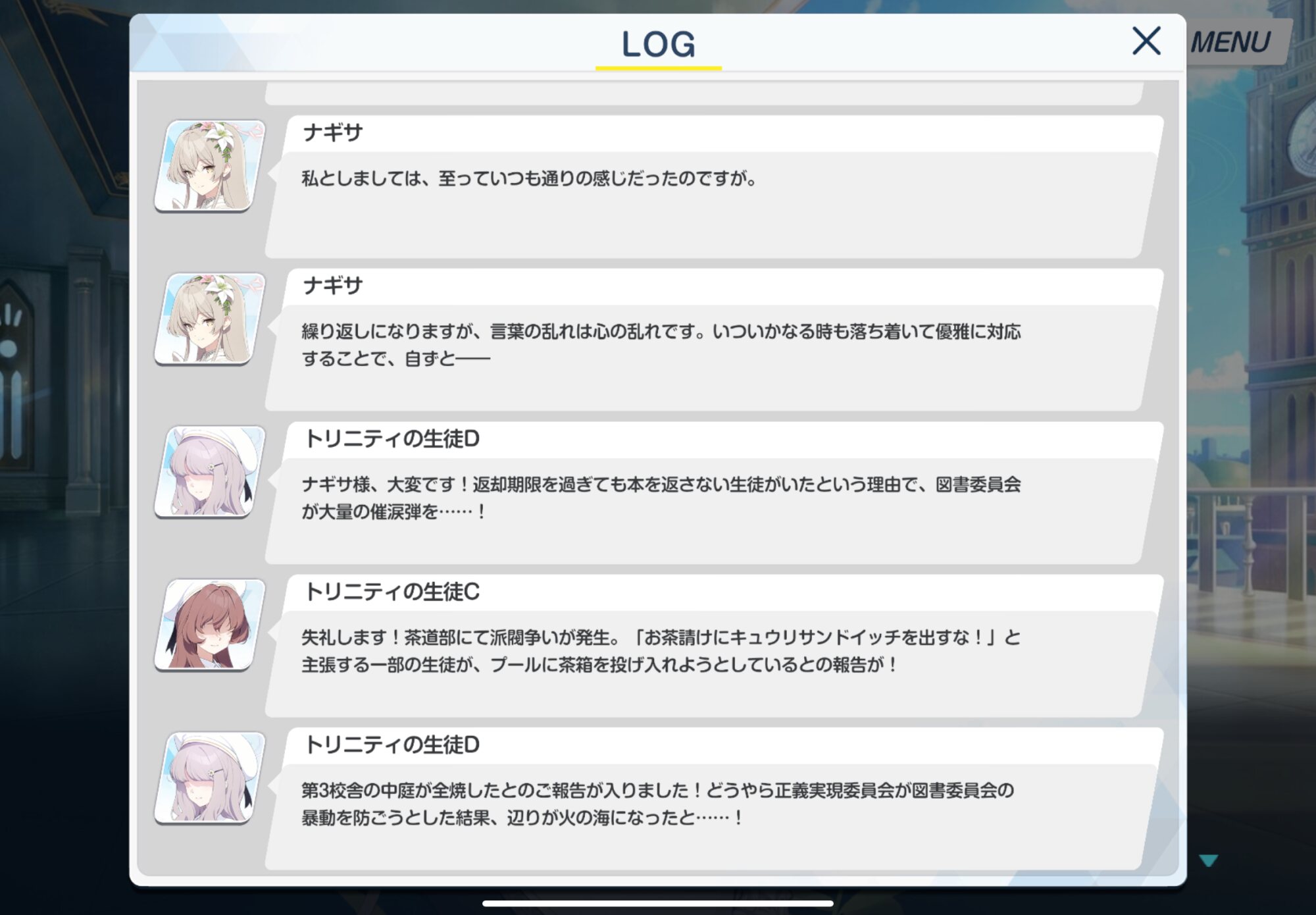
Task: Open the MENU button
Action: [1232, 42]
